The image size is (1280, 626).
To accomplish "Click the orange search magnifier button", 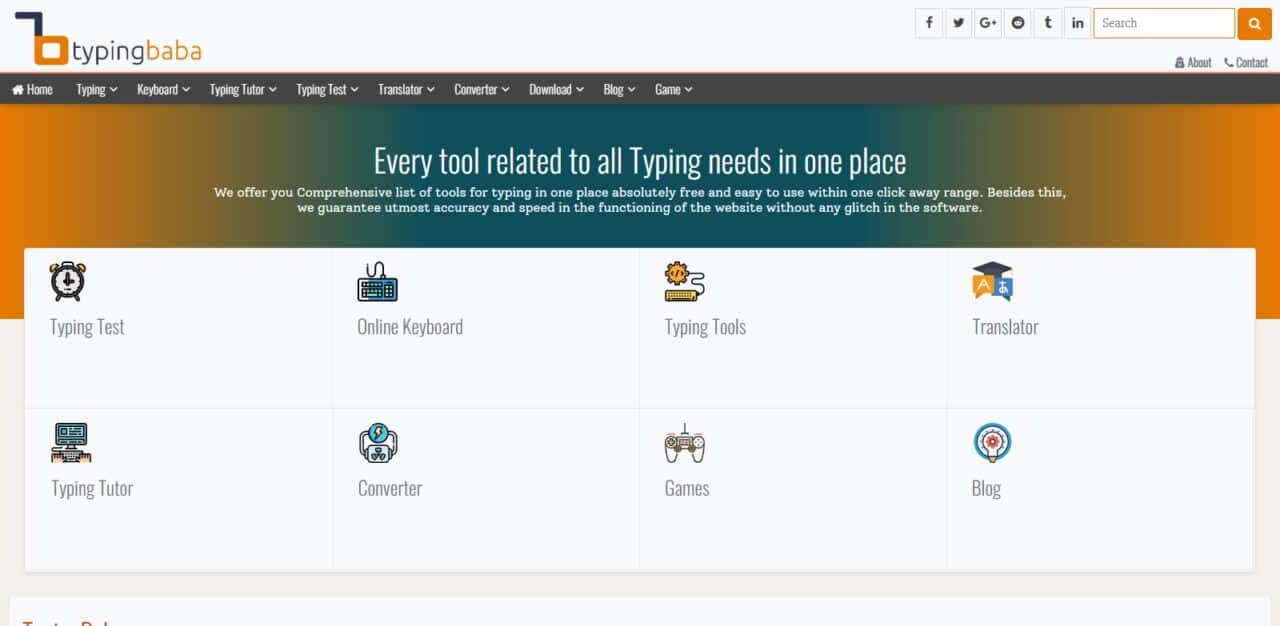I will [1254, 23].
